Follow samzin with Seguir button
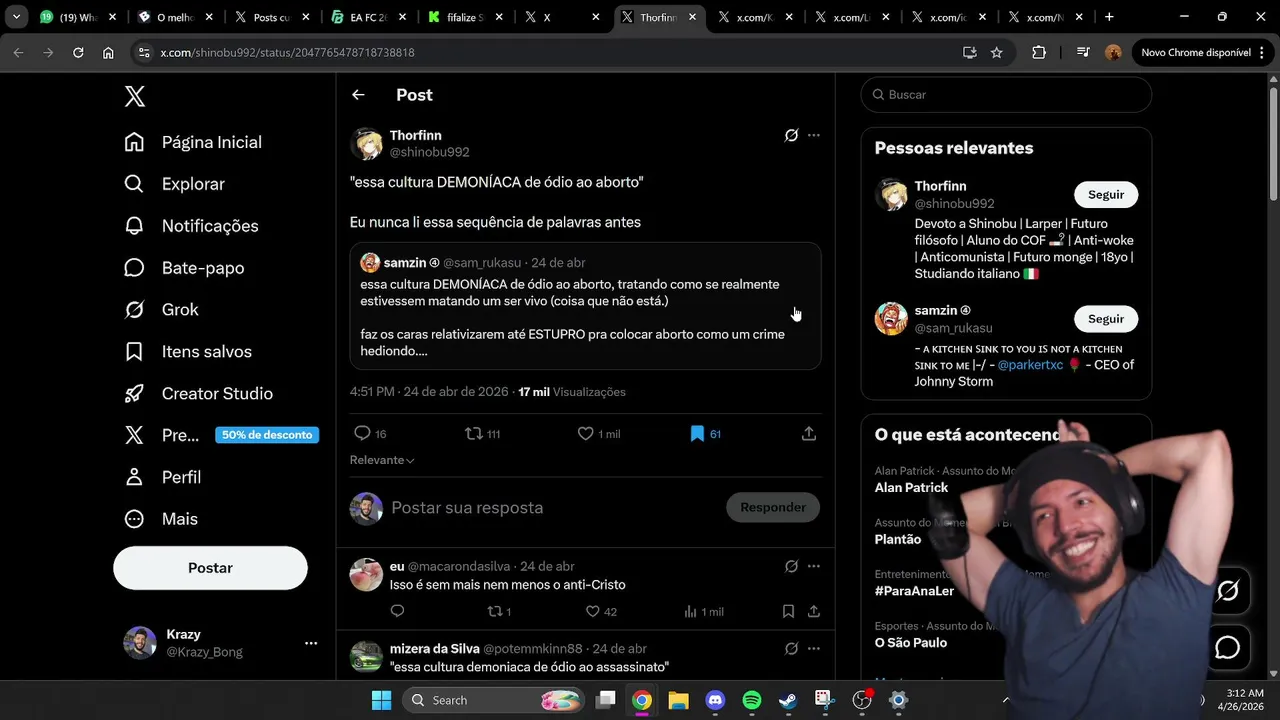 (x=1106, y=319)
